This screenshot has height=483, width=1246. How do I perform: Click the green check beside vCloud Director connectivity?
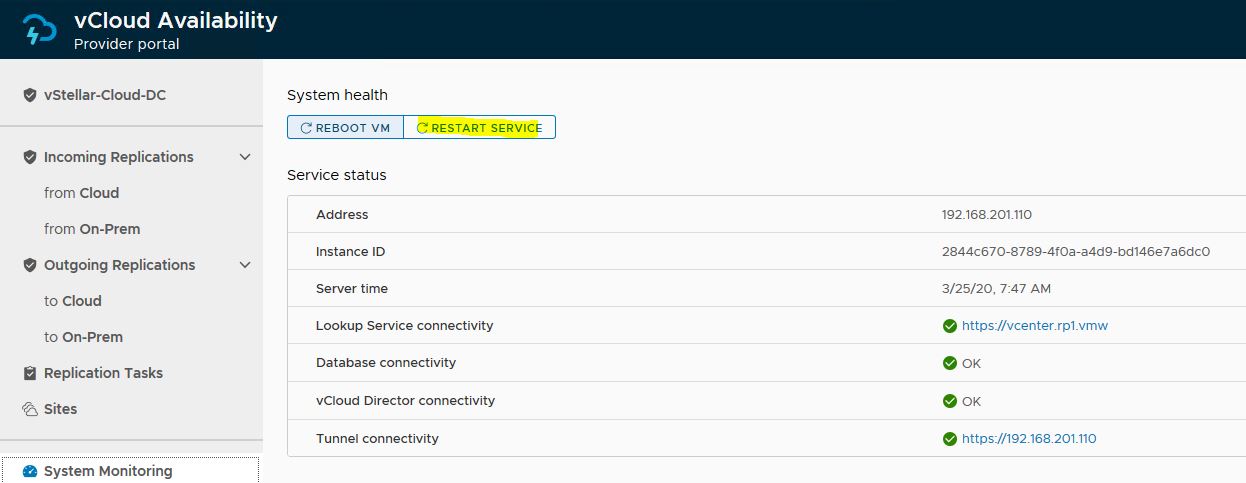949,401
